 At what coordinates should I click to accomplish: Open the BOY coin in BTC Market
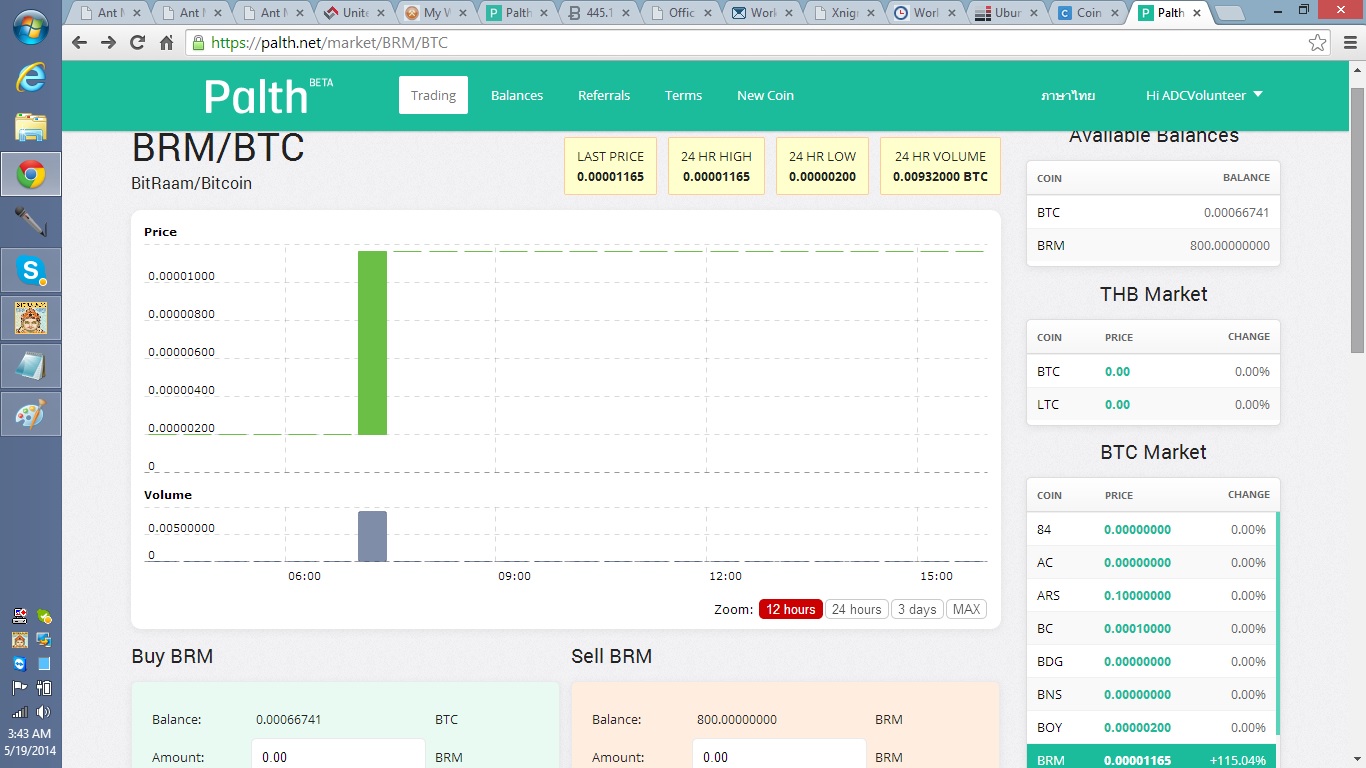[x=1152, y=727]
